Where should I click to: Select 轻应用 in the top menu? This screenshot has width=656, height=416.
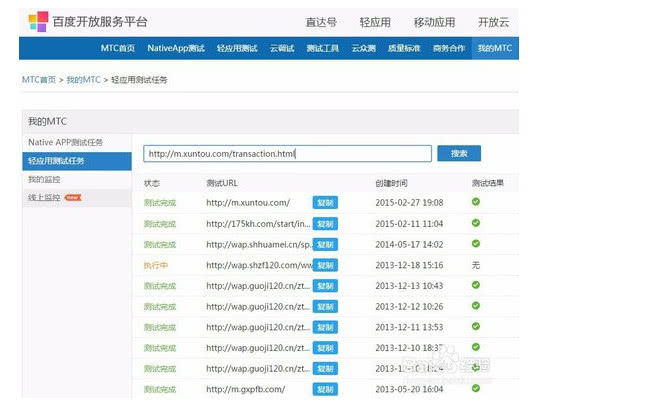point(375,21)
